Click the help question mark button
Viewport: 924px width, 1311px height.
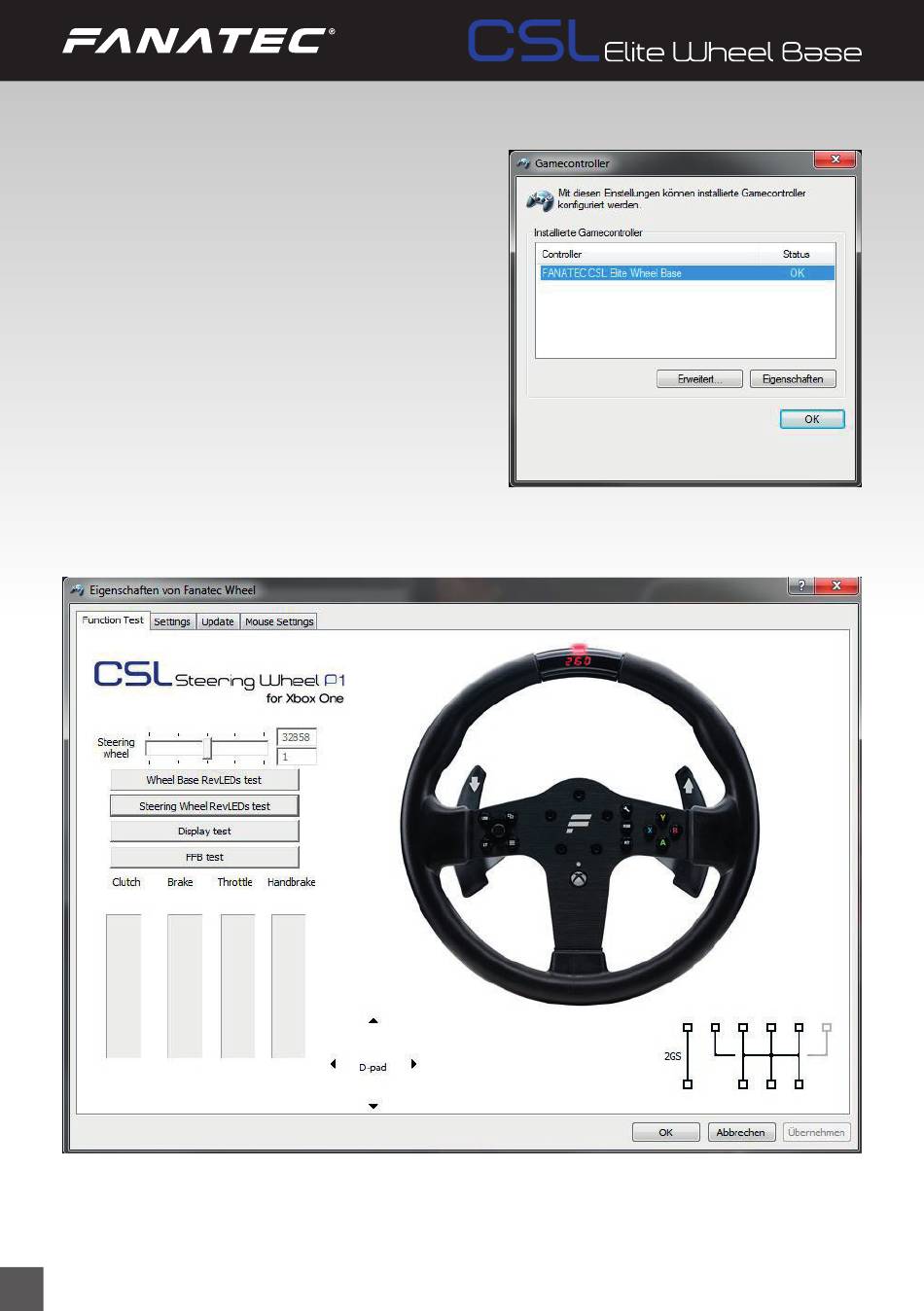(801, 585)
